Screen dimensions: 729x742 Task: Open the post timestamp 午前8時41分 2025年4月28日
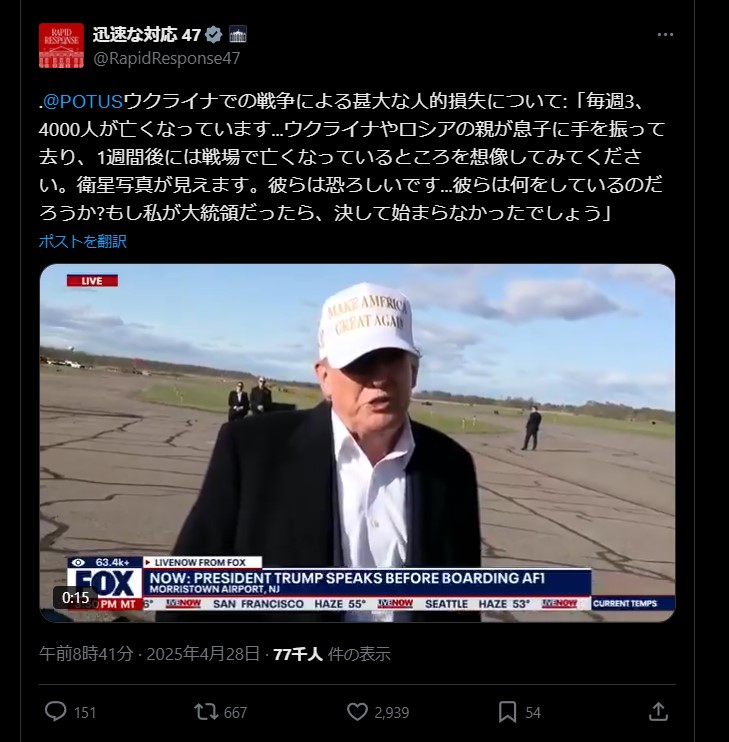pyautogui.click(x=149, y=654)
